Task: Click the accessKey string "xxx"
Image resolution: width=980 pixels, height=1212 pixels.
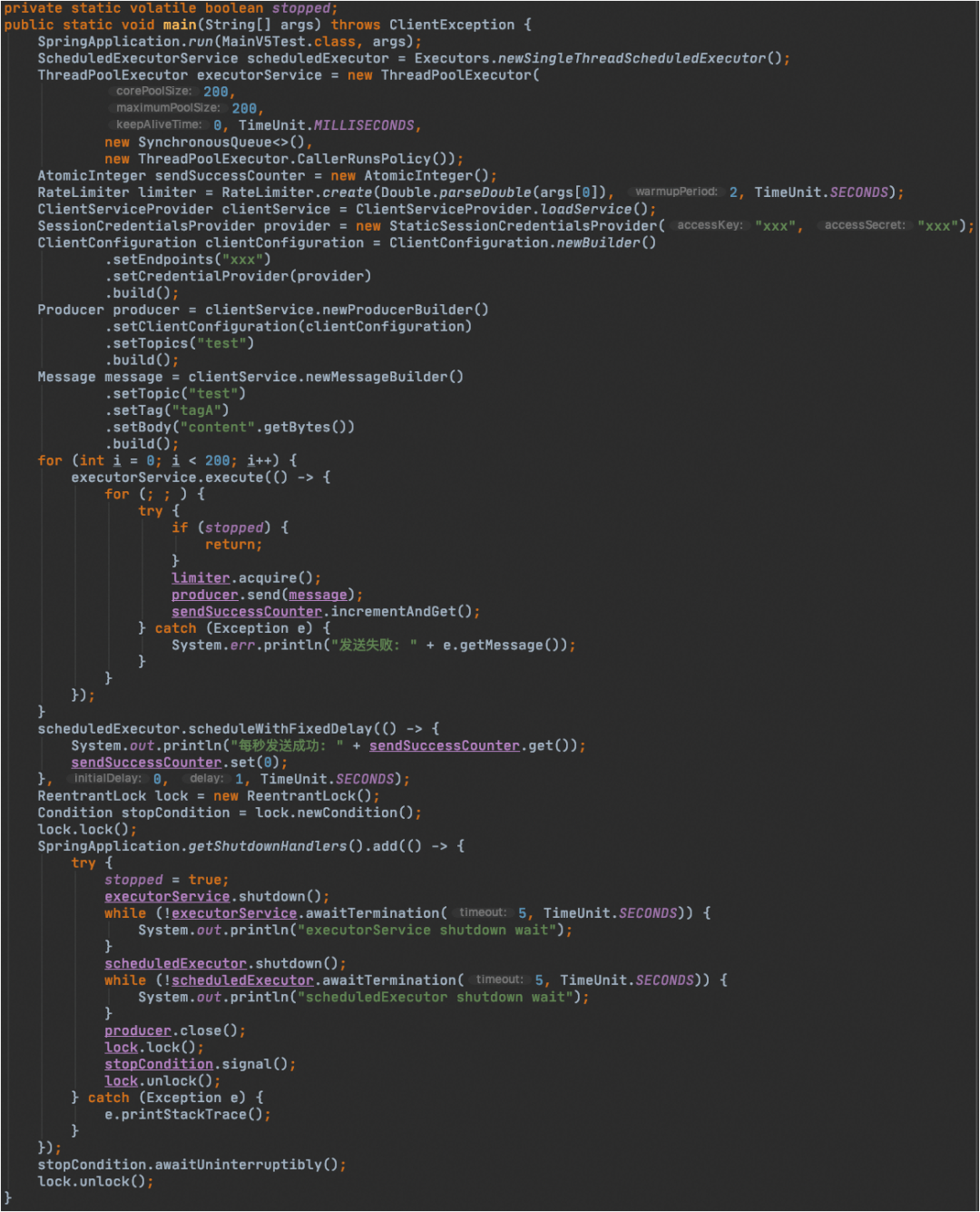Action: coord(775,226)
